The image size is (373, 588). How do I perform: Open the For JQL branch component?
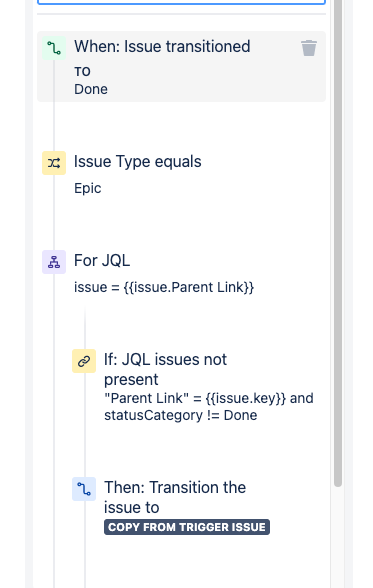coord(102,260)
